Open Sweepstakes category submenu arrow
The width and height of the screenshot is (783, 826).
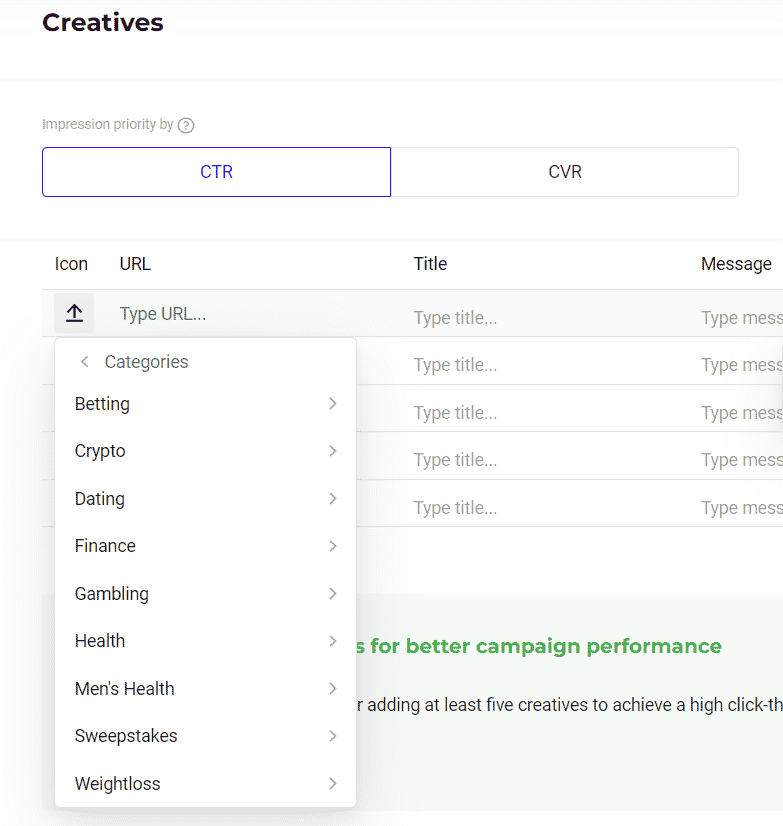tap(332, 736)
